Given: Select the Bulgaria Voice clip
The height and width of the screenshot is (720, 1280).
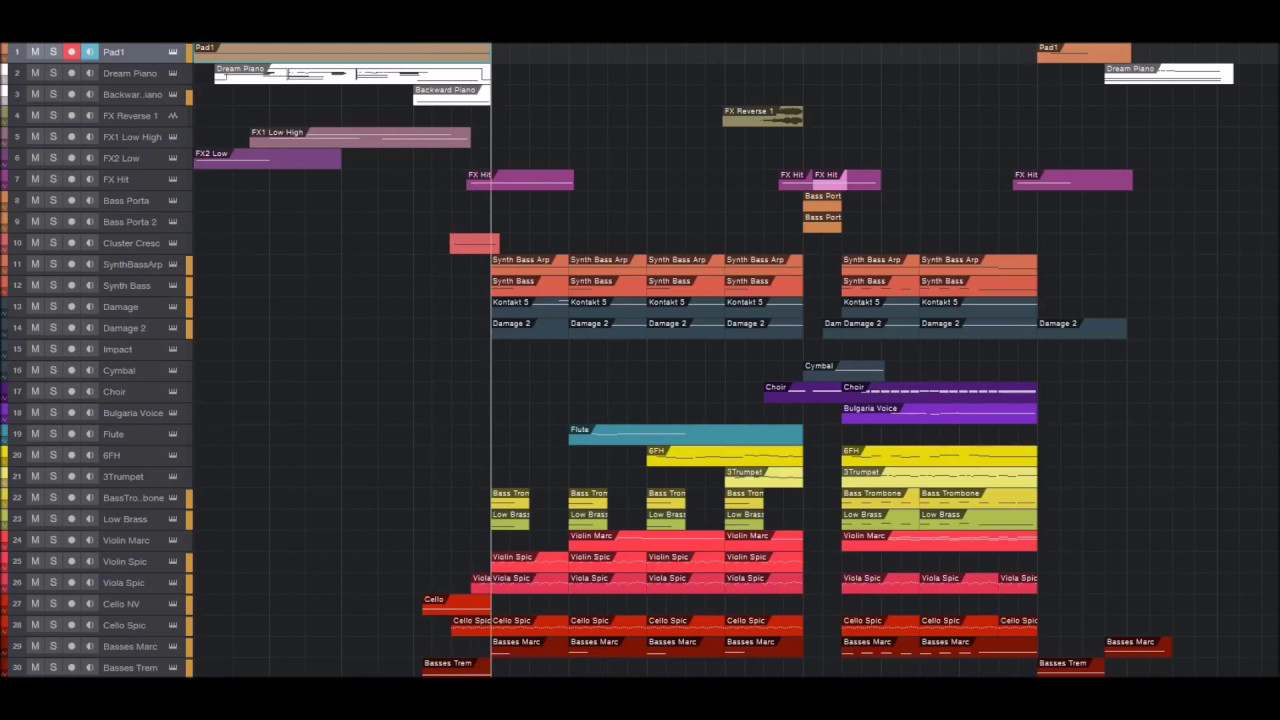Looking at the screenshot, I should (x=940, y=413).
